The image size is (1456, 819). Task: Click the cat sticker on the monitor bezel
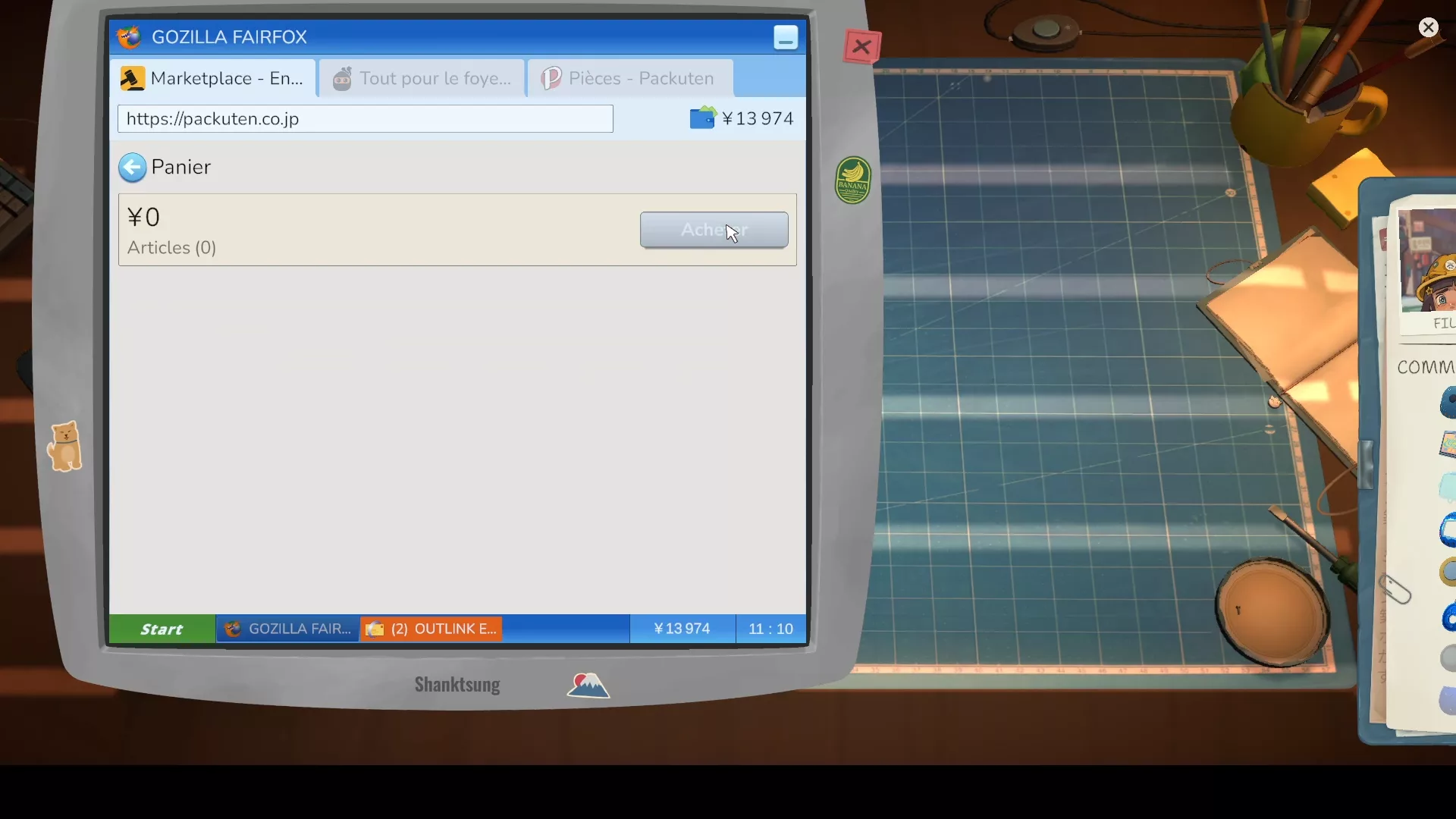[65, 446]
